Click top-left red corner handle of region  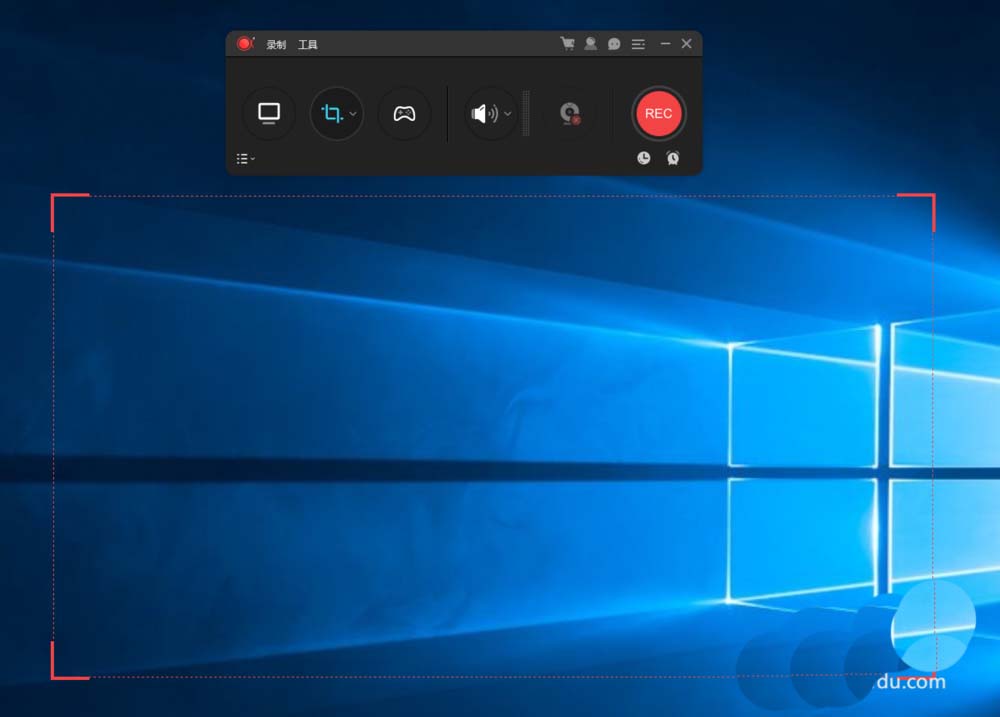point(70,212)
